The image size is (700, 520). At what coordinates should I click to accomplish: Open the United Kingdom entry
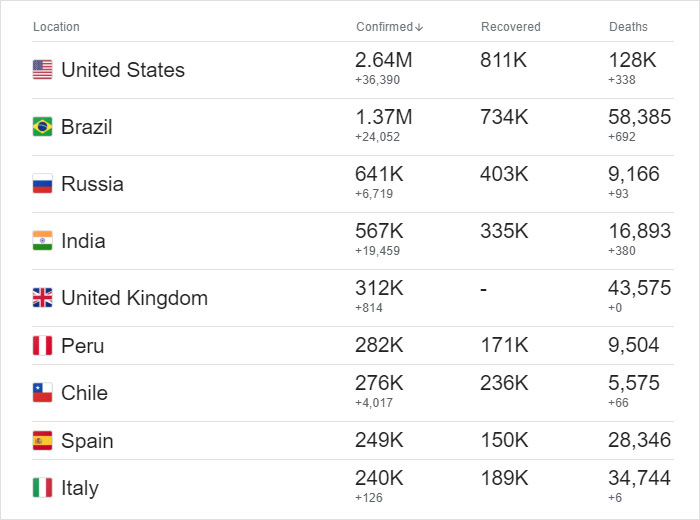pyautogui.click(x=134, y=298)
